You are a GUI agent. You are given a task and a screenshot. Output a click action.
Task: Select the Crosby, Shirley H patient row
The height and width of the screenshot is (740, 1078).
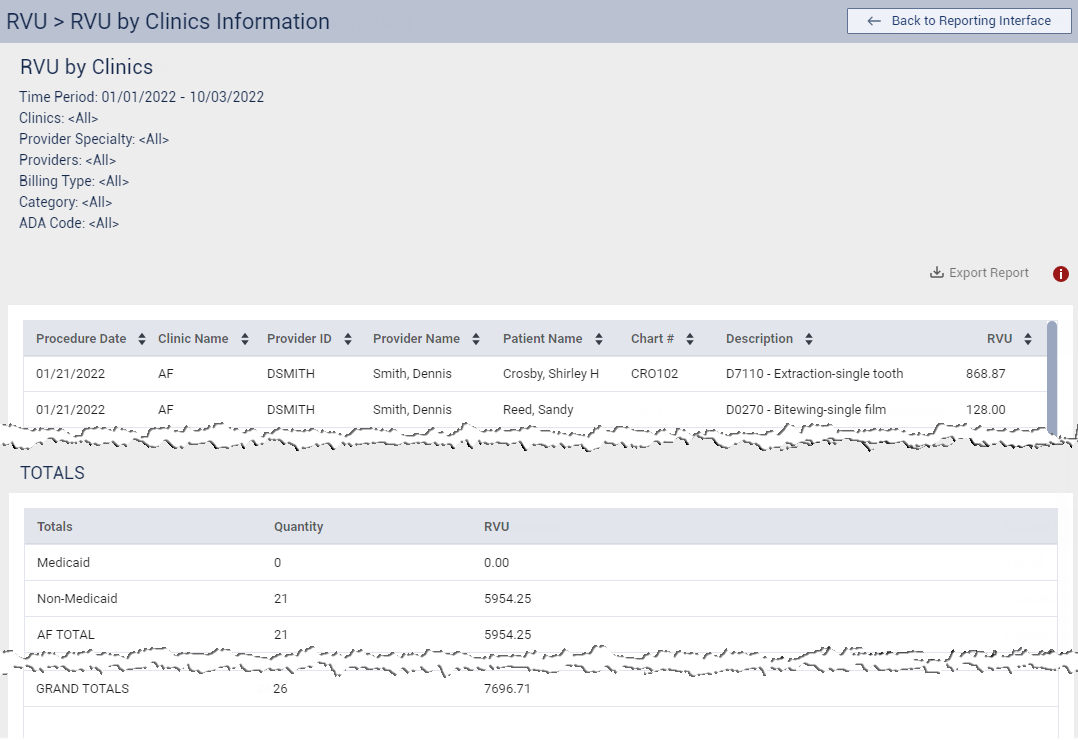click(550, 374)
